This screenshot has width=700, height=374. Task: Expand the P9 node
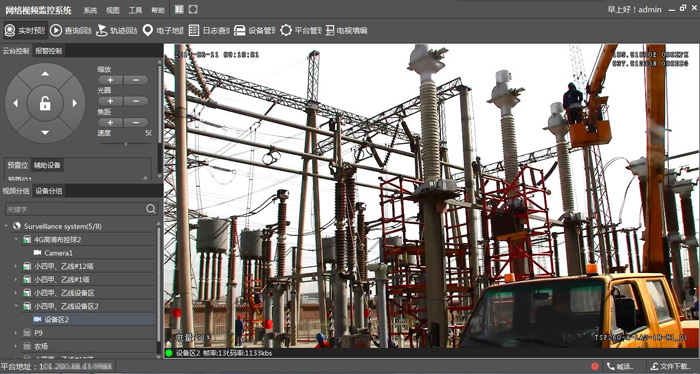click(17, 333)
